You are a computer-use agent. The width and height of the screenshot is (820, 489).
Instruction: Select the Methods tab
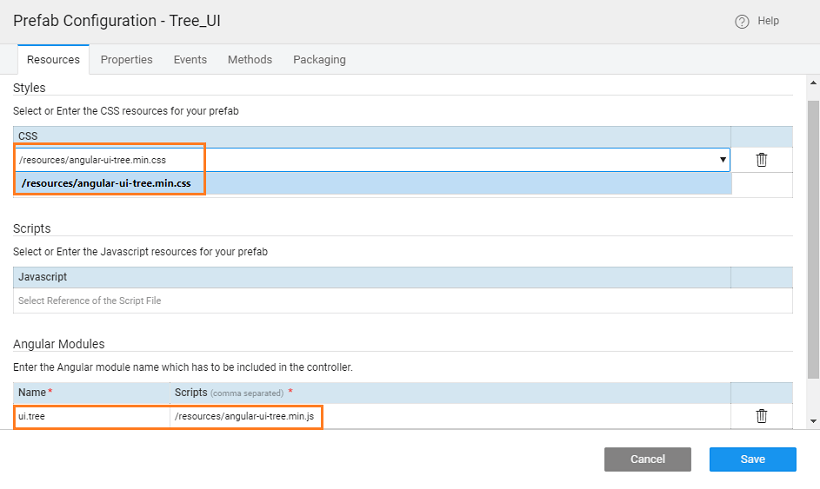tap(250, 60)
